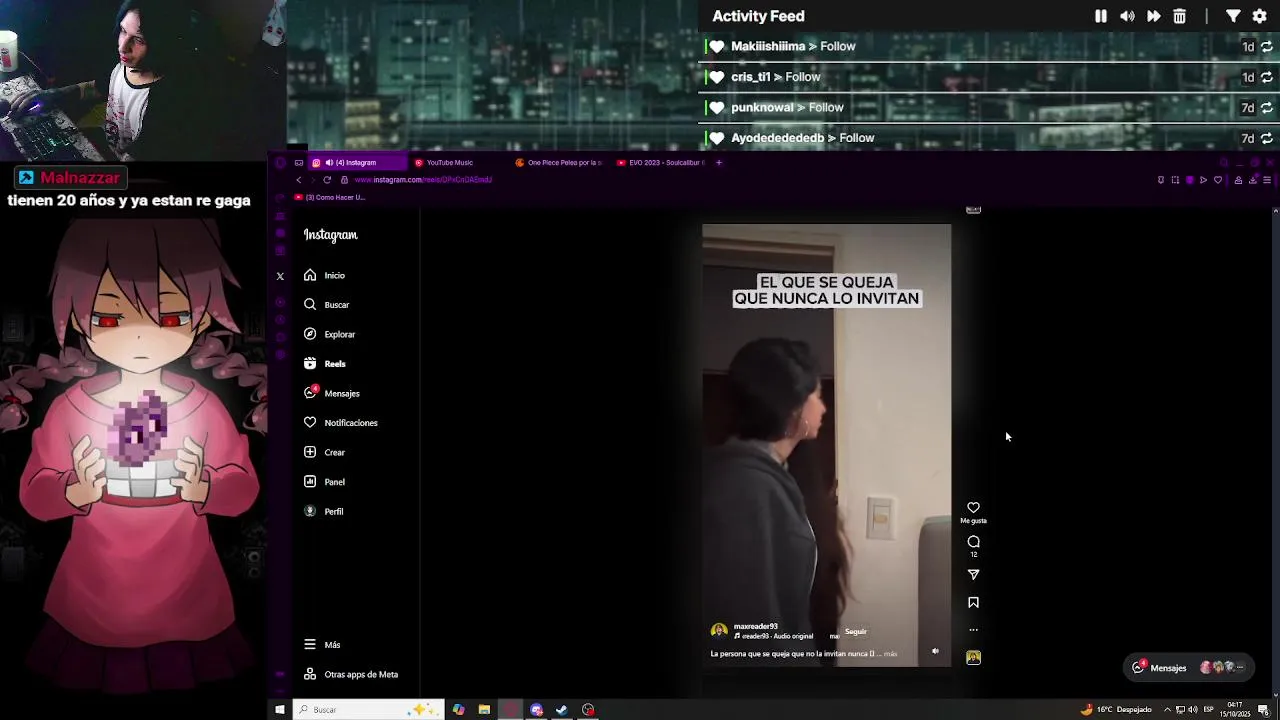
Task: Click the taskbar Buscar search box
Action: [367, 710]
